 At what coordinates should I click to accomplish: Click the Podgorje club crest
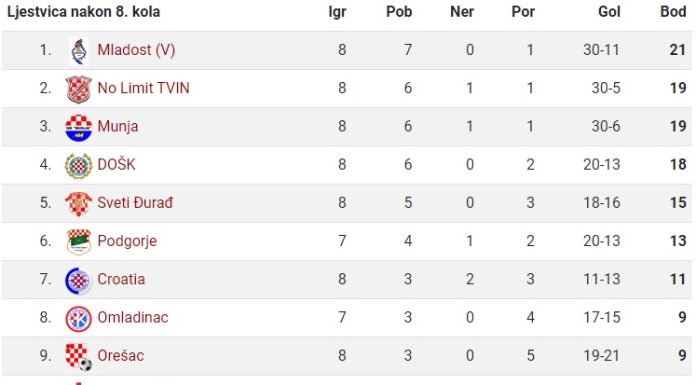tap(79, 242)
